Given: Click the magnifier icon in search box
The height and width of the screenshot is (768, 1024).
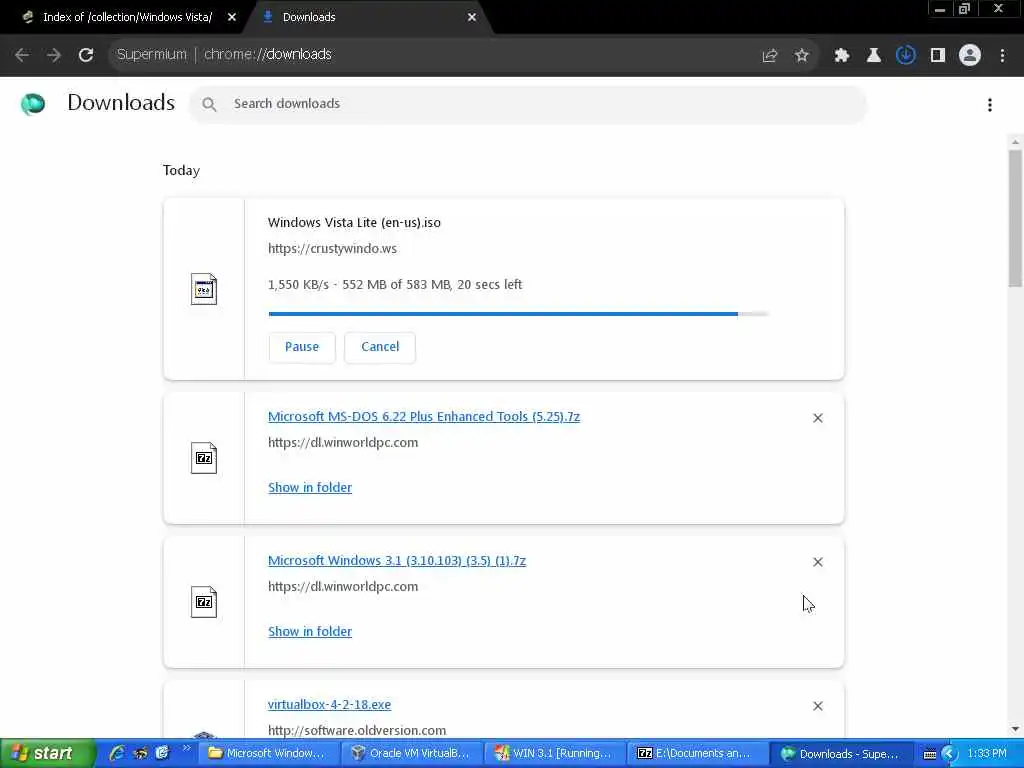Looking at the screenshot, I should point(209,104).
